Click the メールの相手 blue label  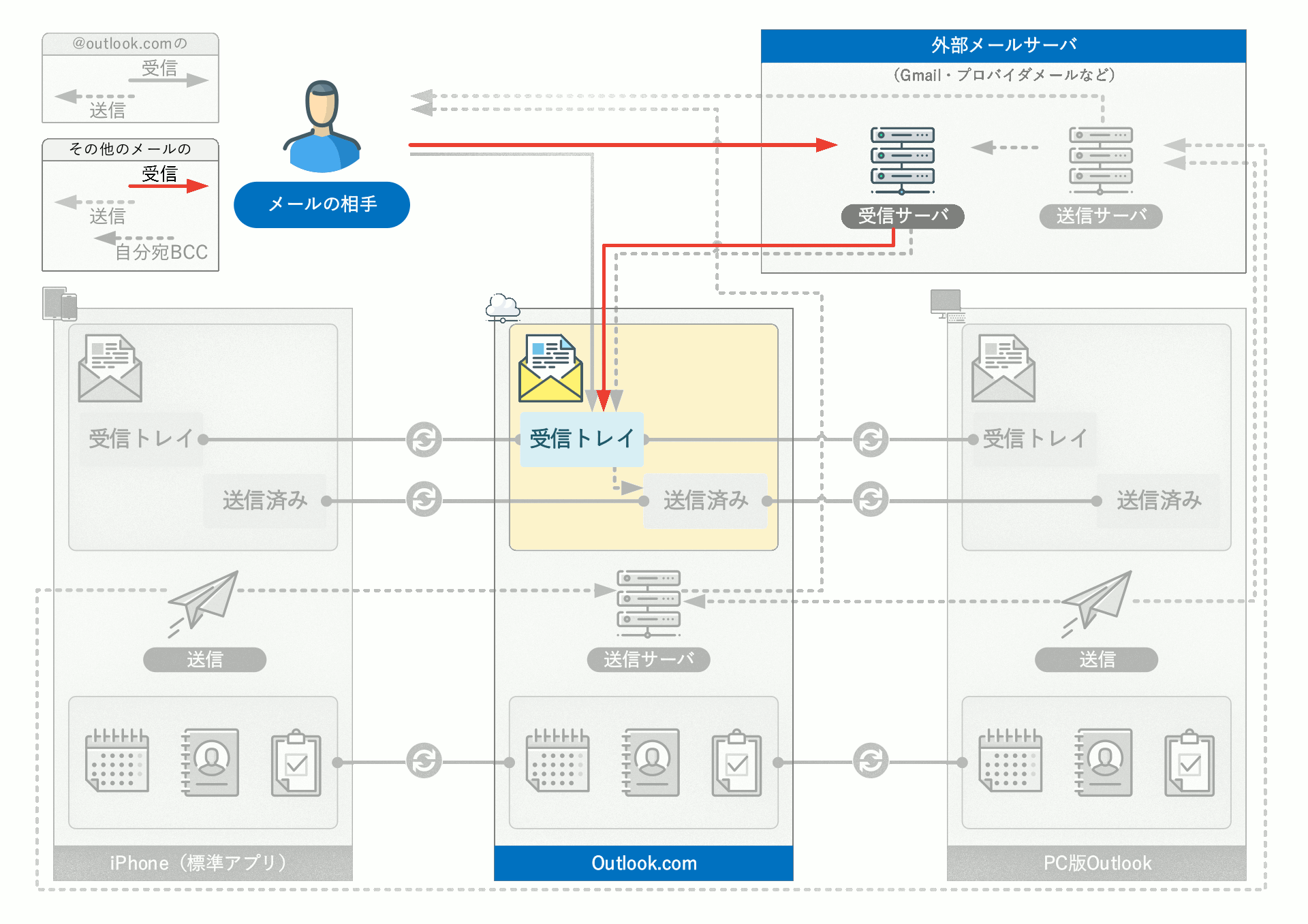[x=322, y=204]
